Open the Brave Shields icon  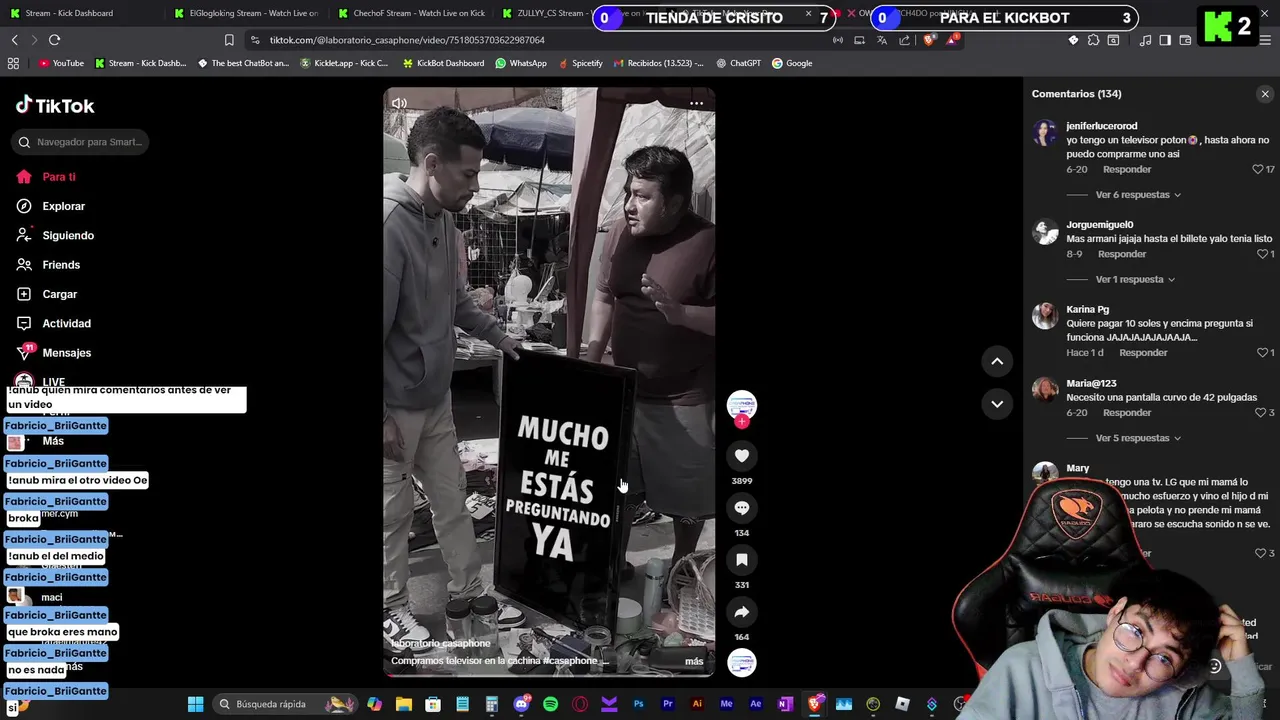coord(929,40)
